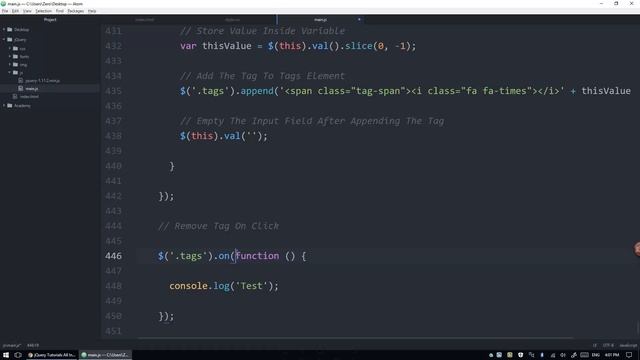The width and height of the screenshot is (640, 360).
Task: Click line number 448 in gutter
Action: click(x=113, y=286)
